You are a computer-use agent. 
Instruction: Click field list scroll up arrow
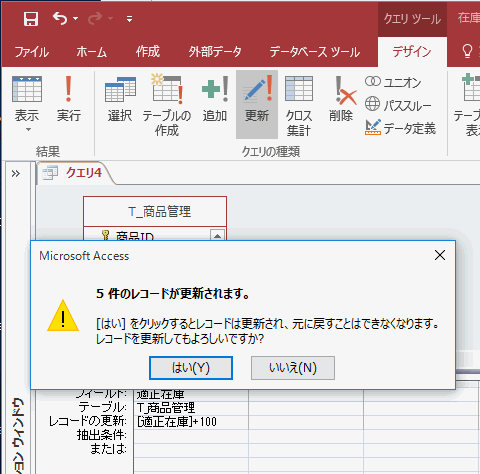pyautogui.click(x=217, y=235)
